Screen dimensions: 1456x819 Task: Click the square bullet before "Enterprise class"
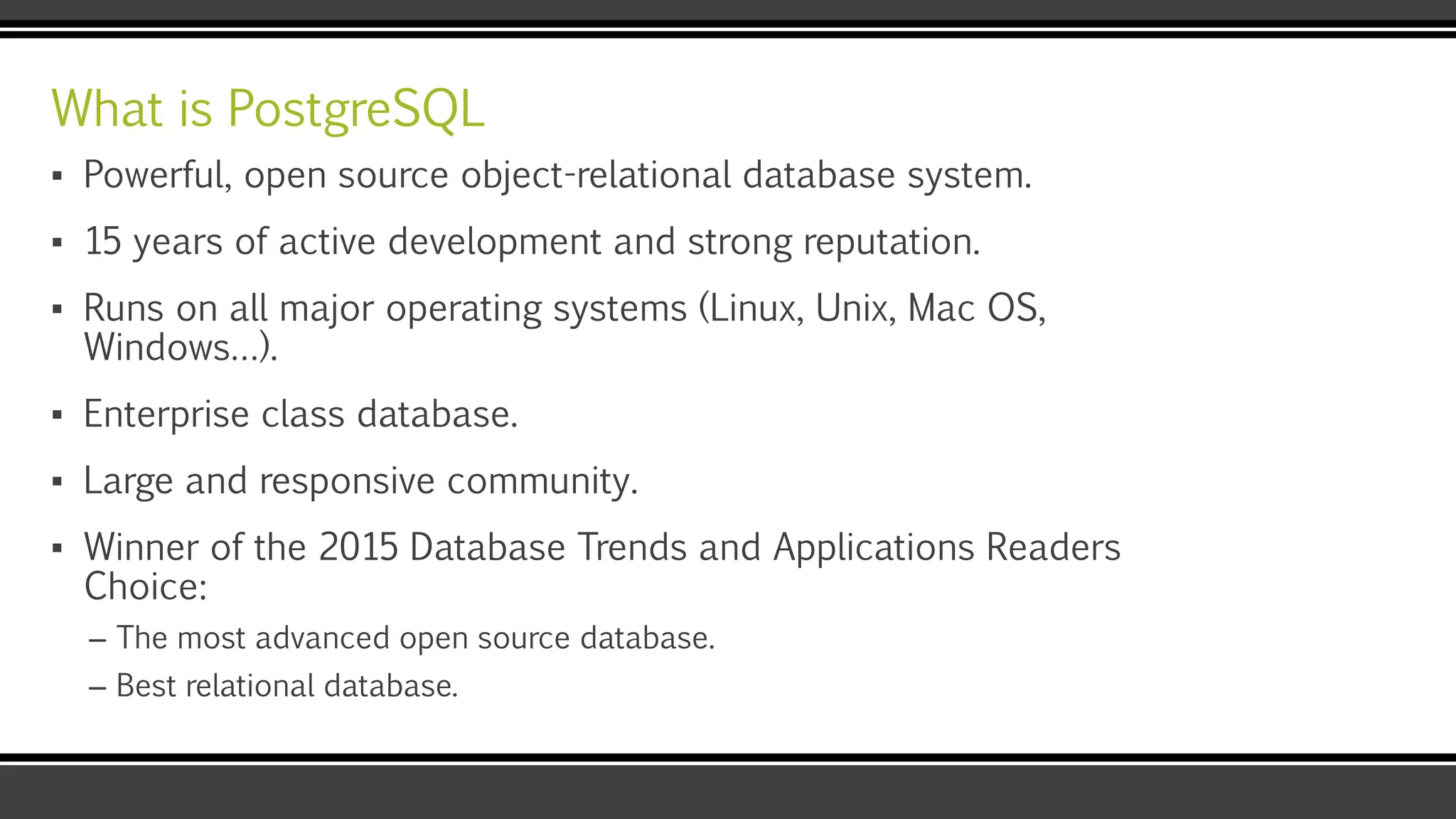pyautogui.click(x=58, y=416)
